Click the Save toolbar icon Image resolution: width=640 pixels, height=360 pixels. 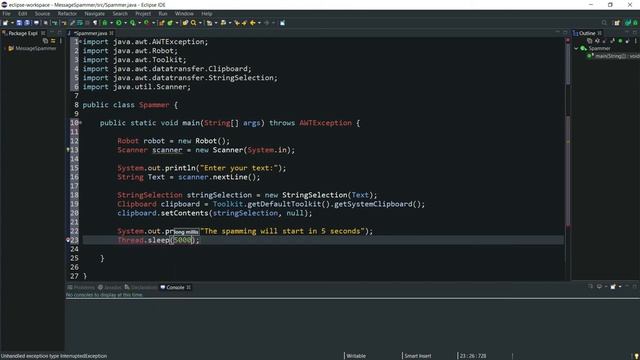click(19, 23)
